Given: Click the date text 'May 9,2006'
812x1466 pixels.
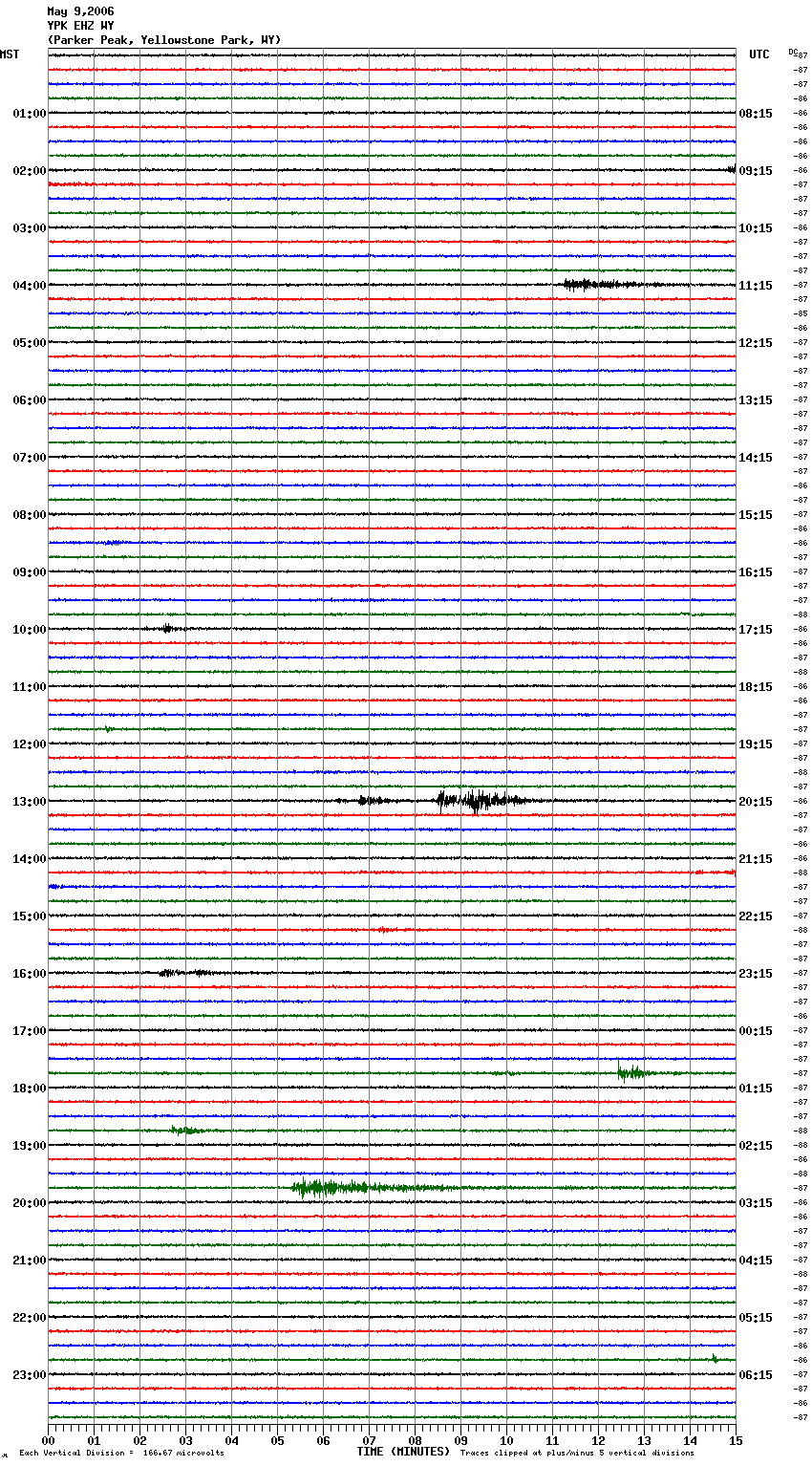Looking at the screenshot, I should pyautogui.click(x=80, y=11).
